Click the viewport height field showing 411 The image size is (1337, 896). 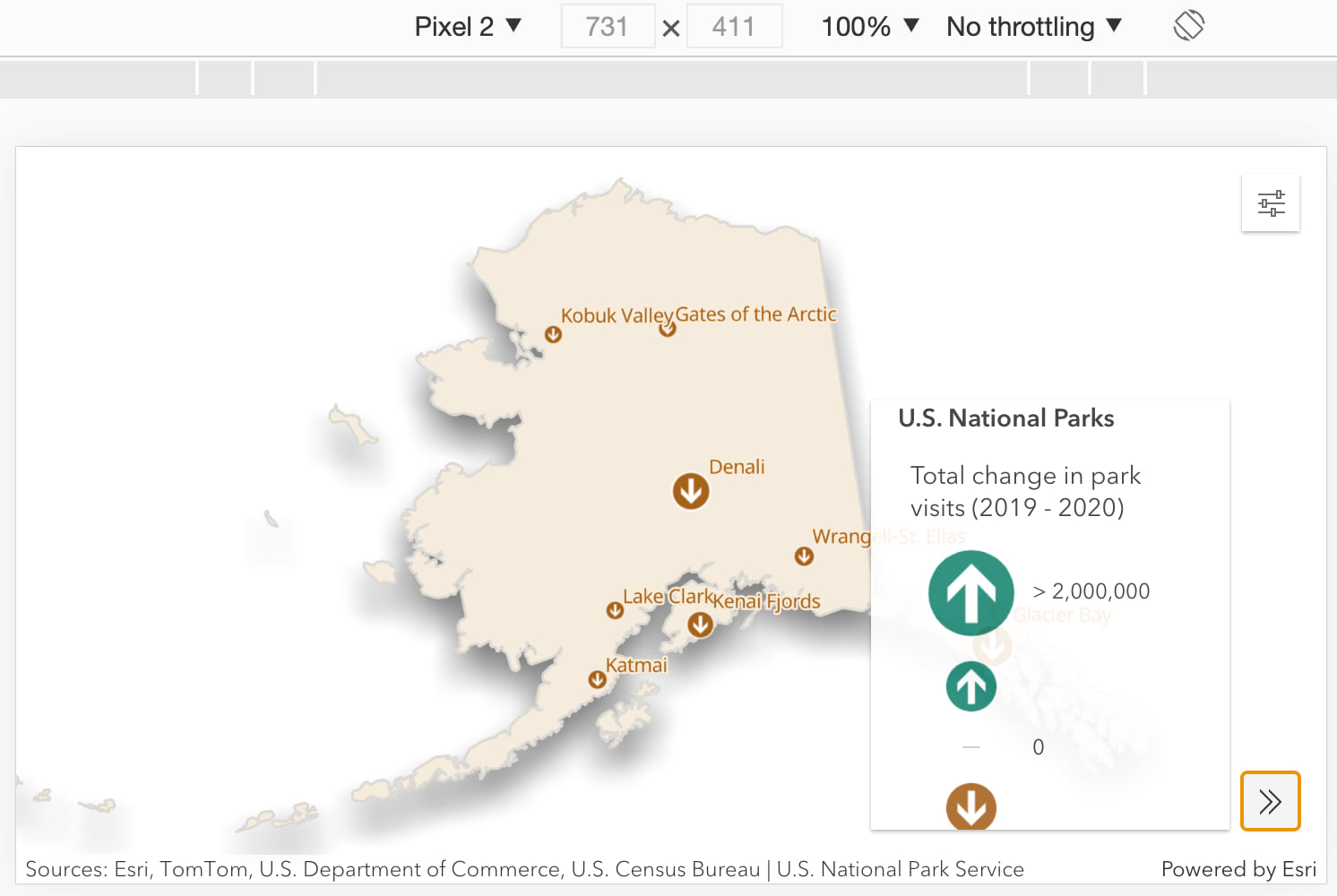734,26
